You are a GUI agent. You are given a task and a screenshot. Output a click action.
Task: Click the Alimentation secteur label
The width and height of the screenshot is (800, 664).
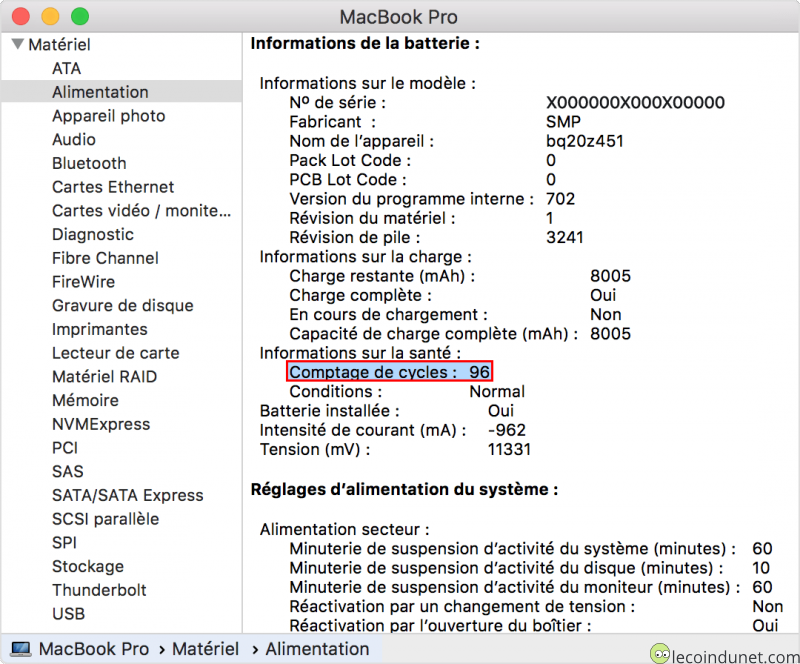pos(344,529)
